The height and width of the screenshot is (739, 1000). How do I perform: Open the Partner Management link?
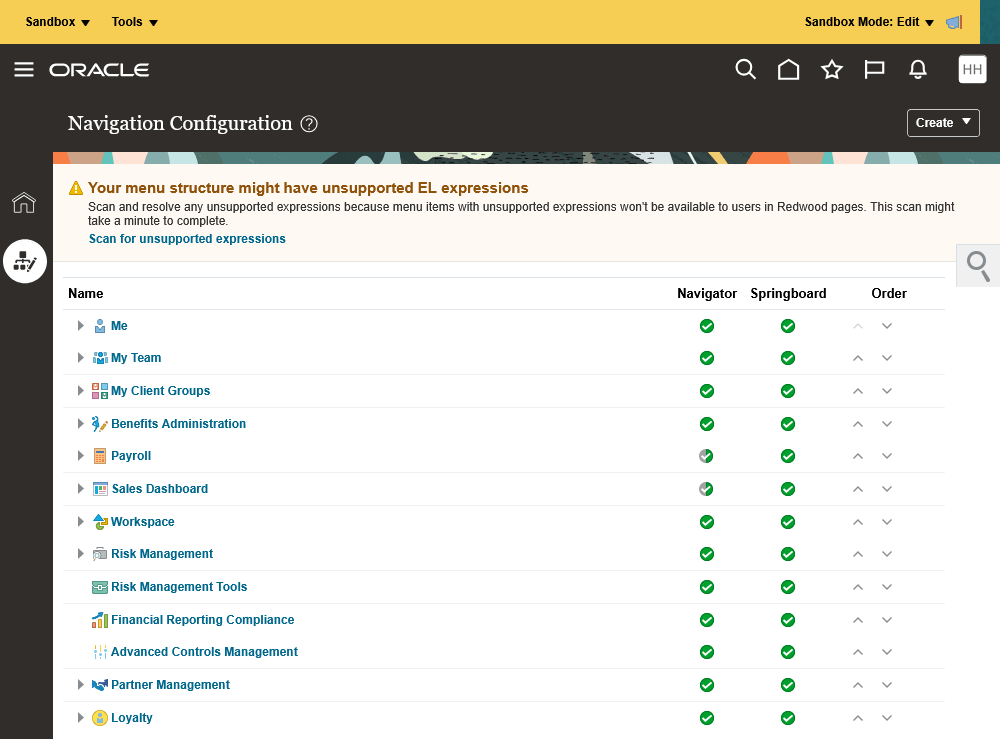tap(170, 685)
